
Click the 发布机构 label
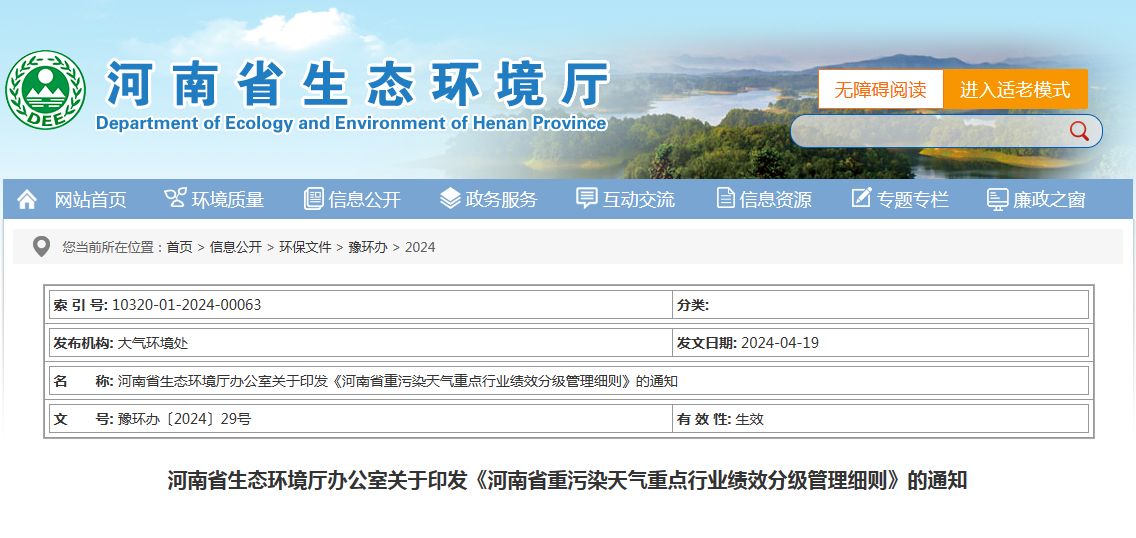click(84, 343)
